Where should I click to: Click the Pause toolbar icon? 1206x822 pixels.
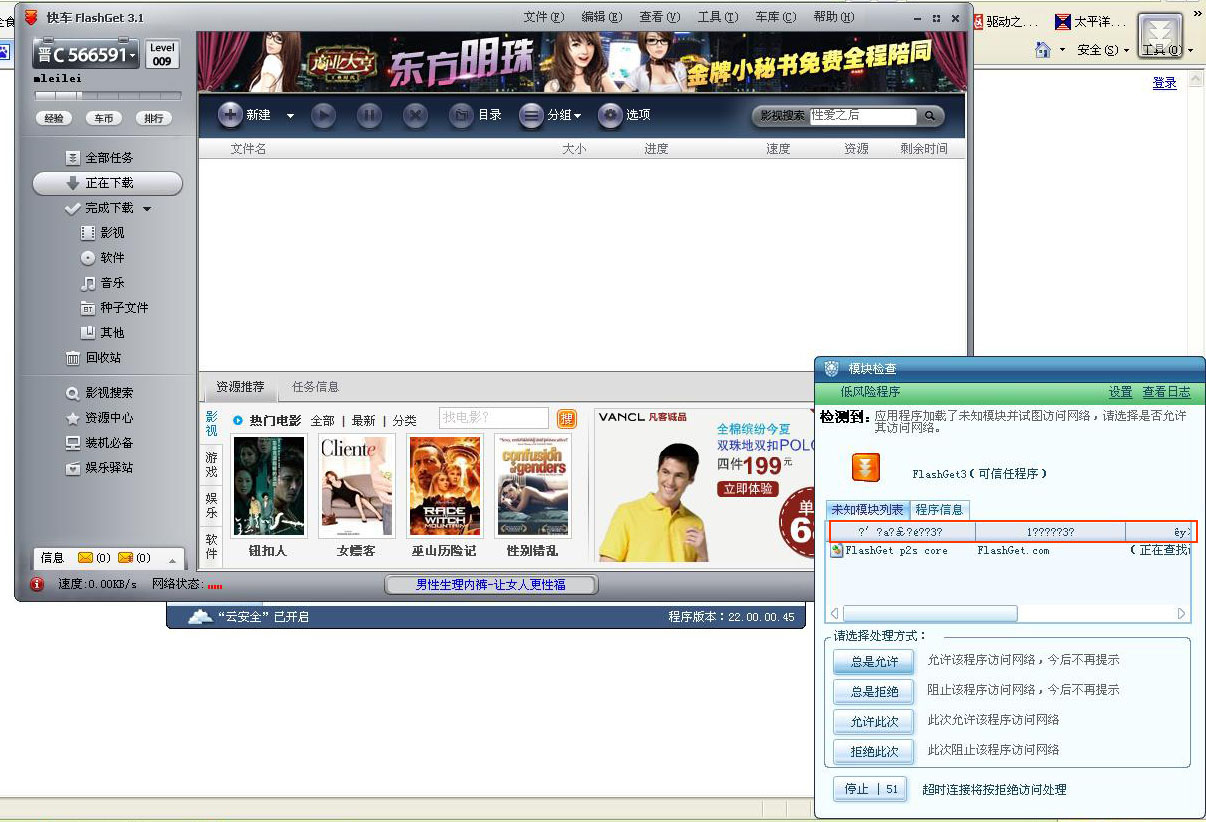369,116
